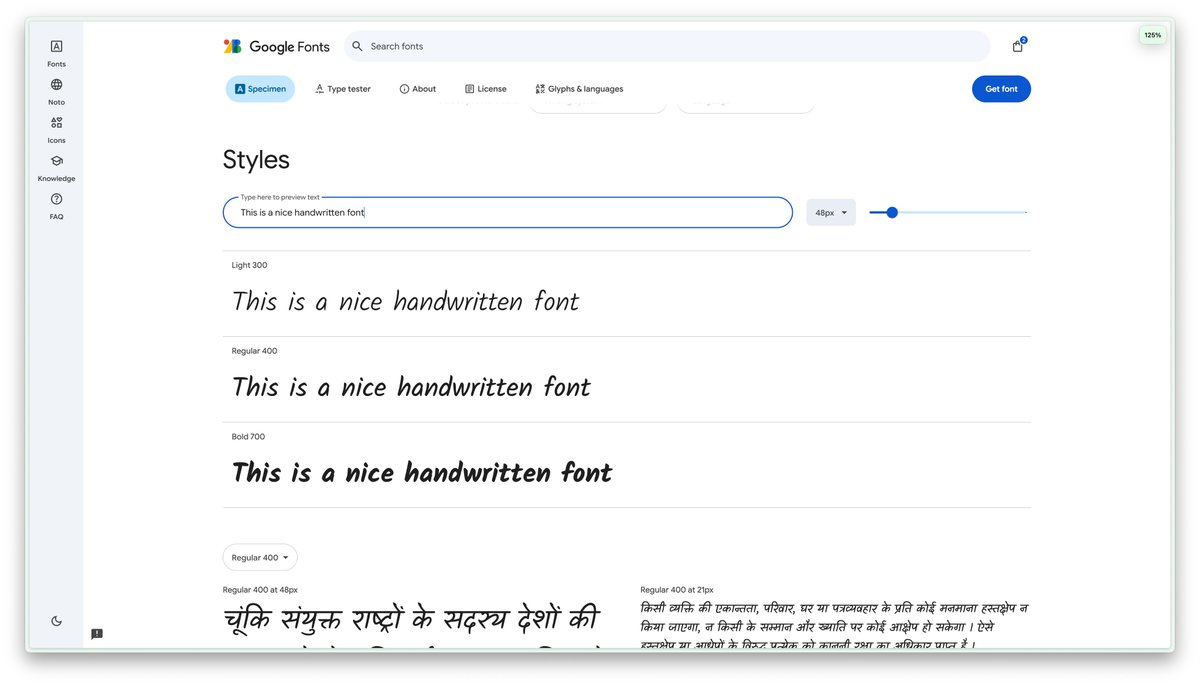
Task: Open the FAQ help icon
Action: [x=56, y=199]
